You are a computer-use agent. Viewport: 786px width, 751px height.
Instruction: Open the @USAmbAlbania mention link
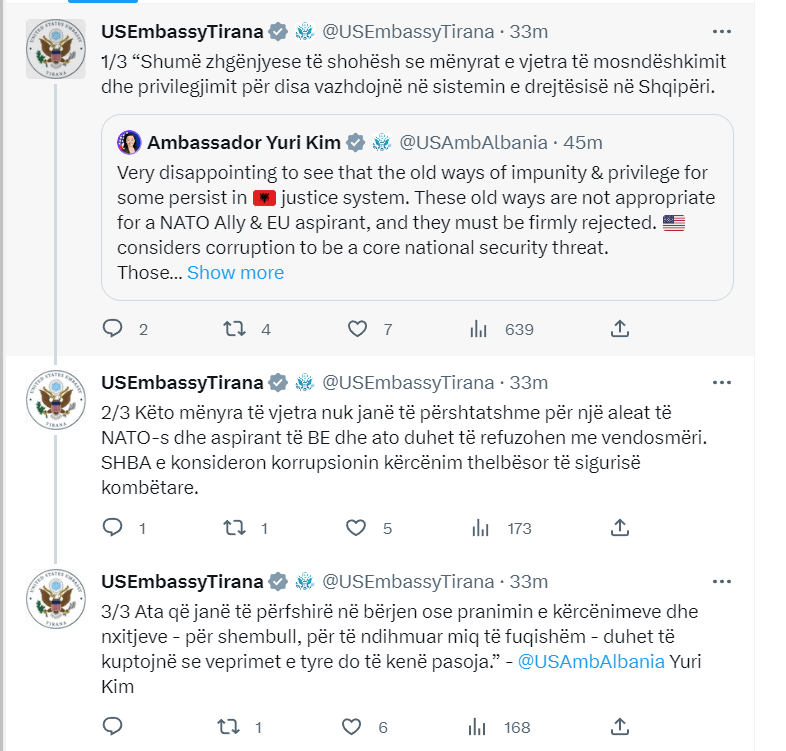(591, 661)
